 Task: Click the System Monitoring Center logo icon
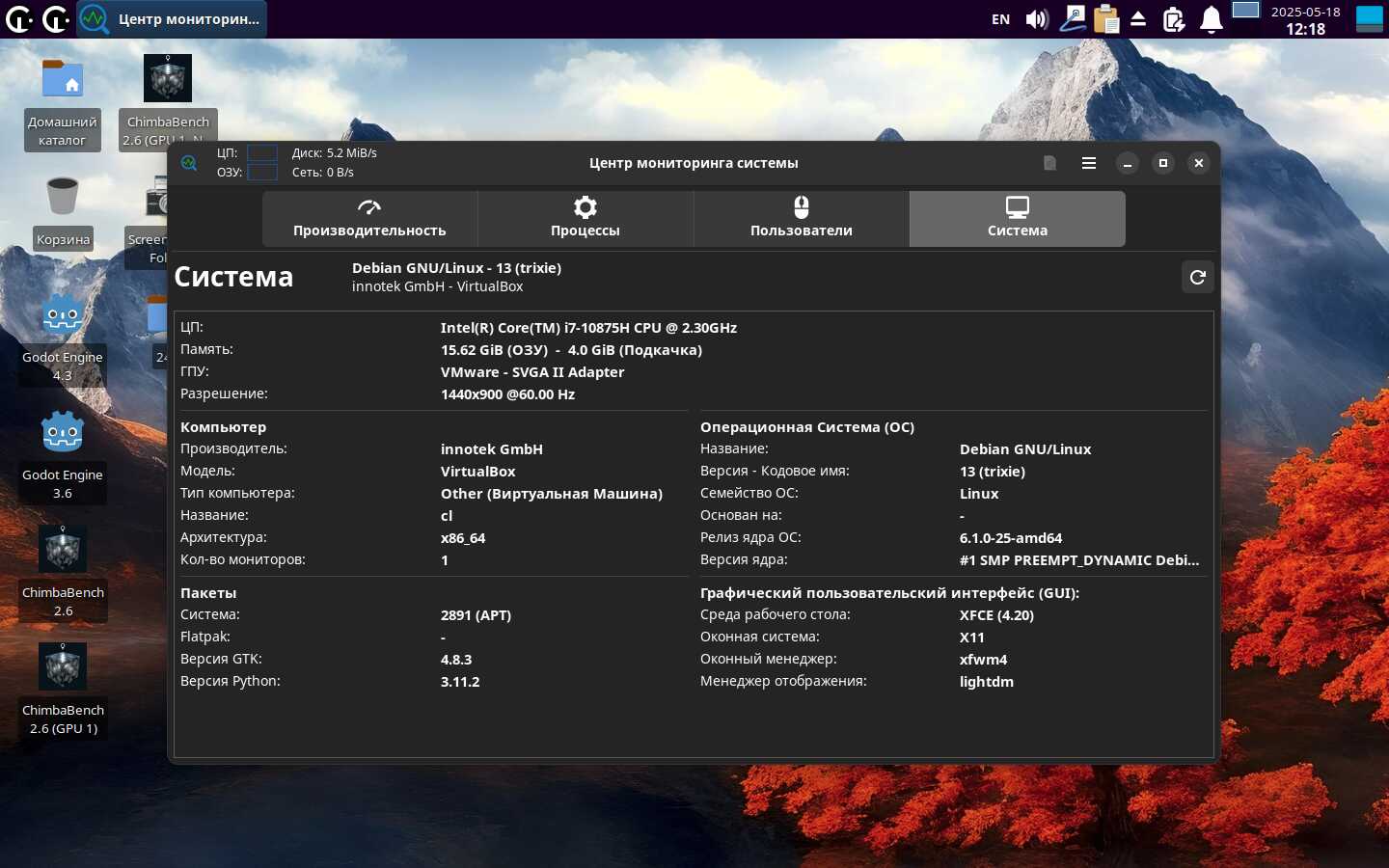(x=189, y=163)
